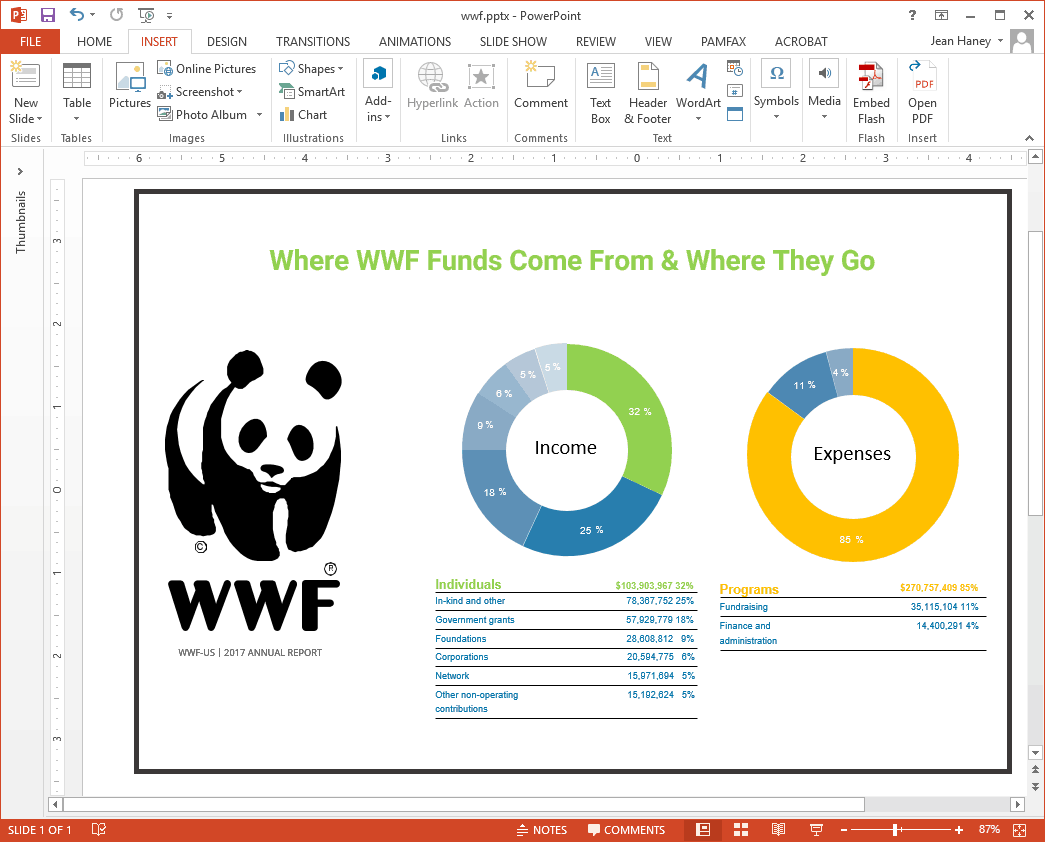Screen dimensions: 1045x842
Task: Click the spell check status icon
Action: click(99, 829)
